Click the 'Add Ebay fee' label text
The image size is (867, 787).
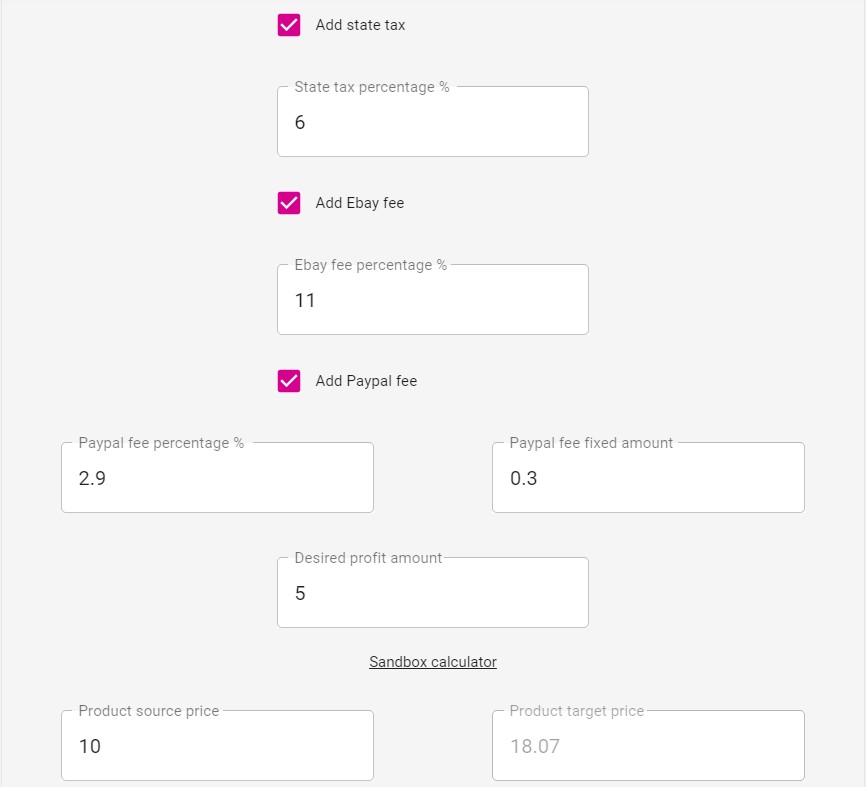359,203
